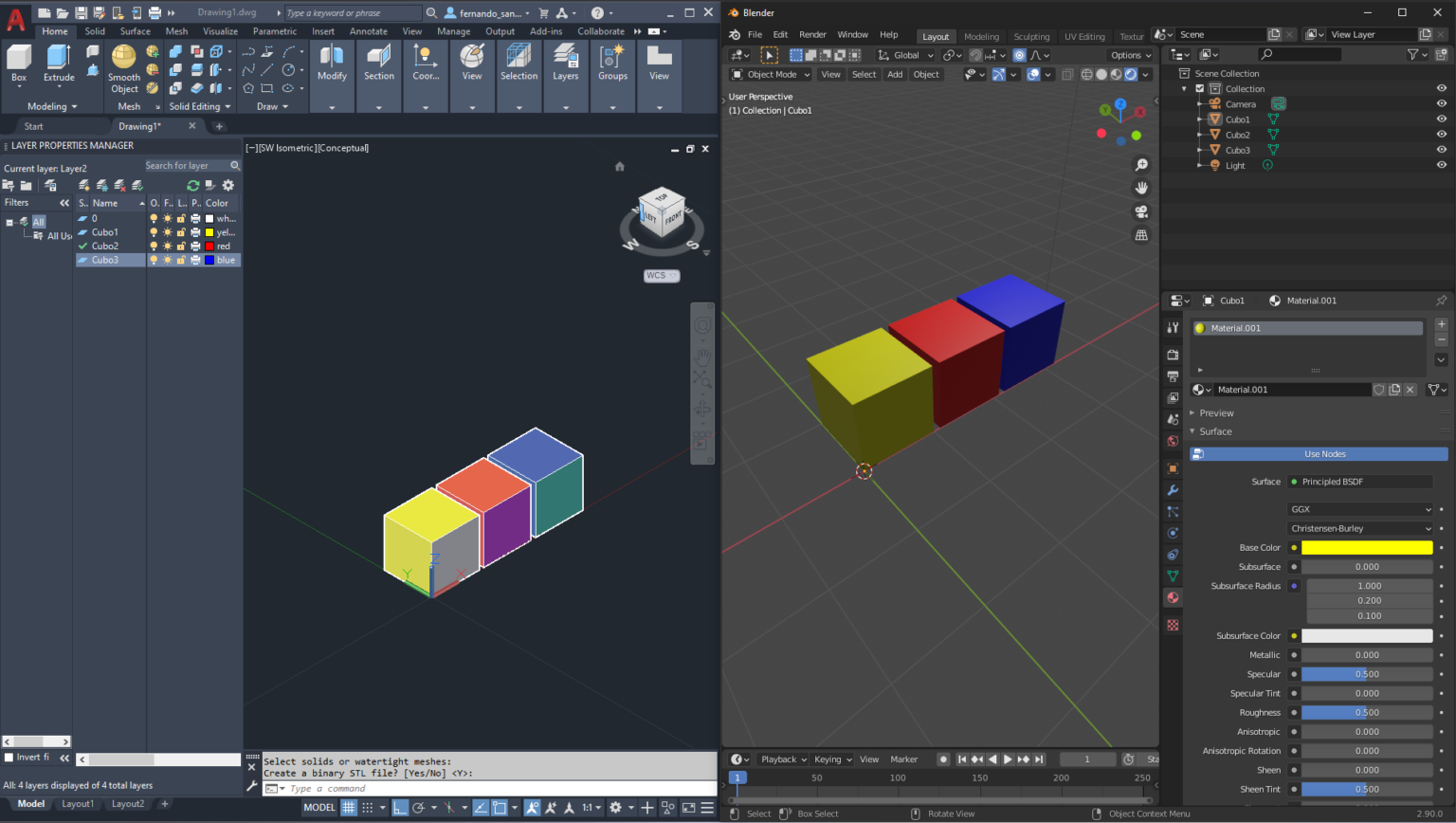Open the GGX distribution dropdown
1456x823 pixels.
click(1359, 509)
